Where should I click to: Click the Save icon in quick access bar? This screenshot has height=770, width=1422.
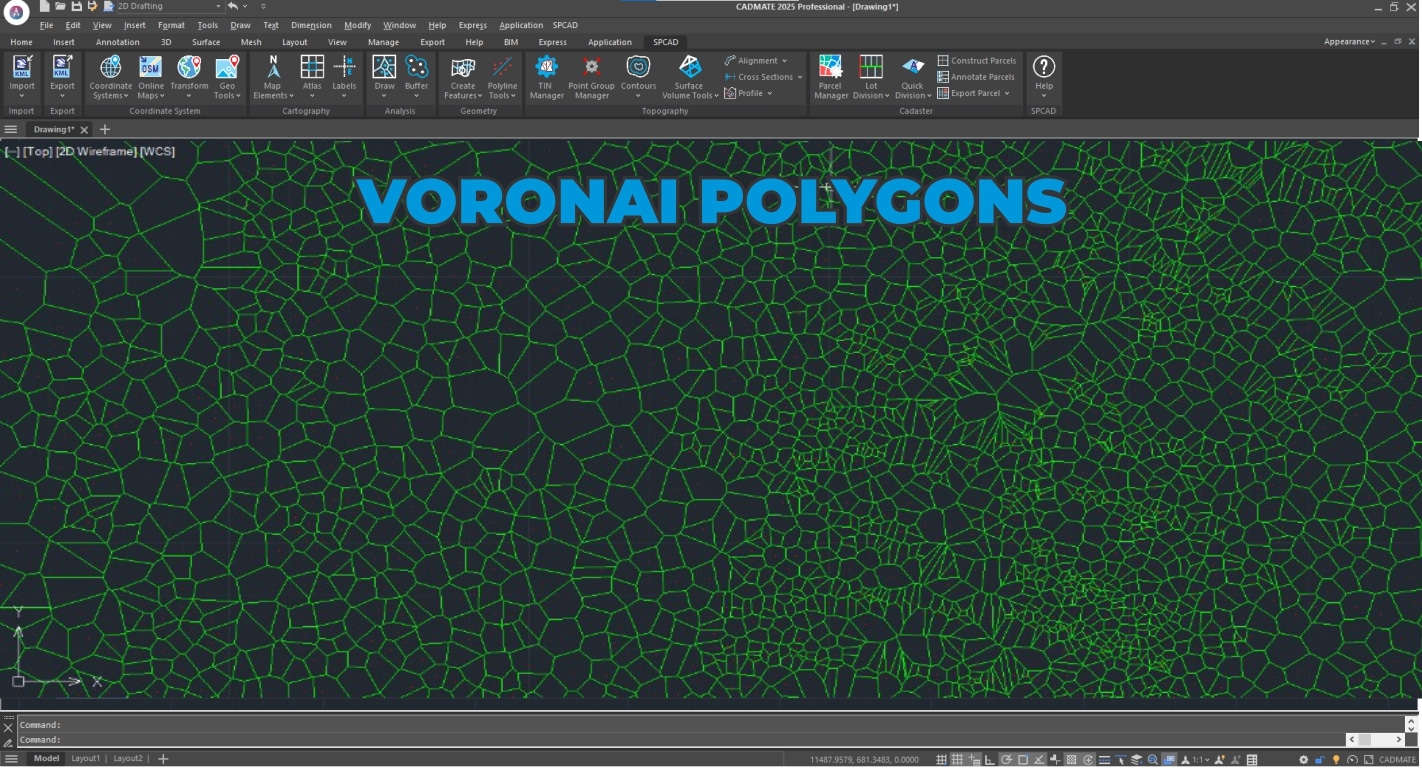coord(76,6)
